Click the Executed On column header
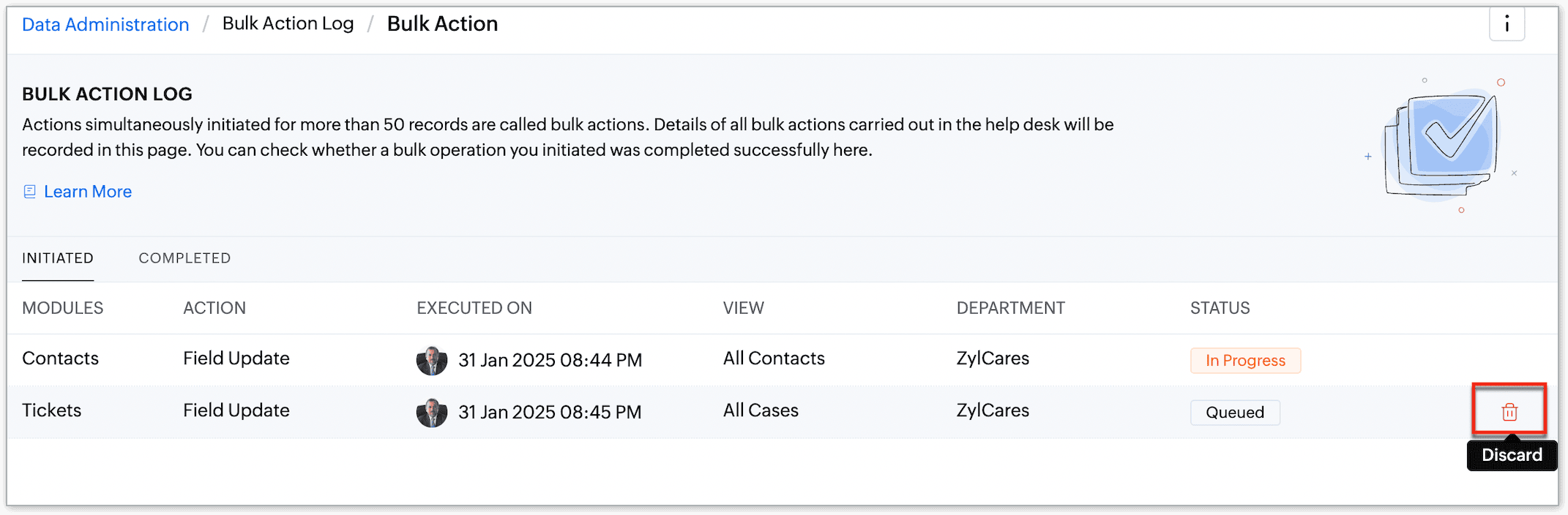The image size is (1568, 515). [474, 308]
